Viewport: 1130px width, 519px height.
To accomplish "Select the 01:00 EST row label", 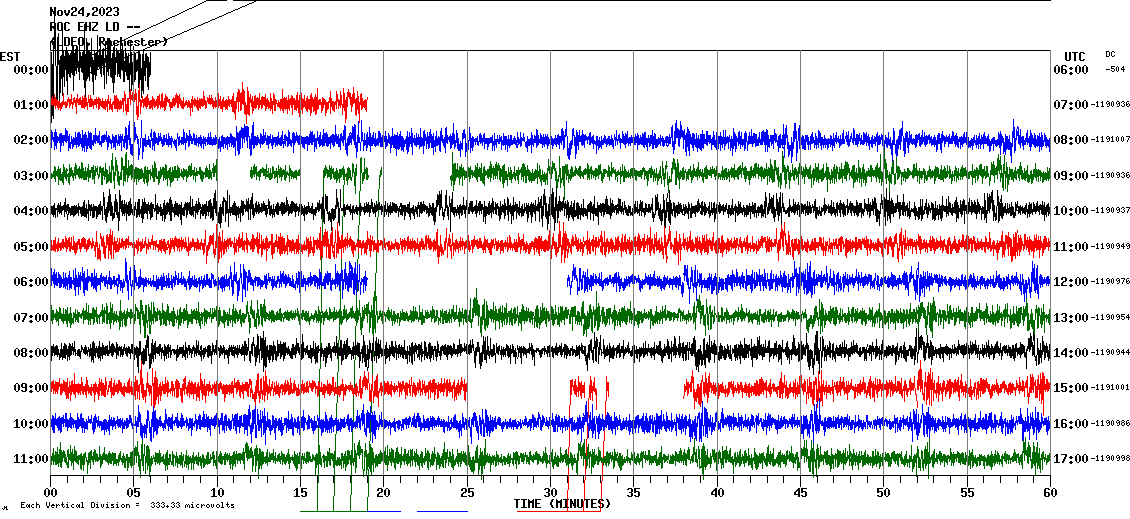I will (32, 105).
